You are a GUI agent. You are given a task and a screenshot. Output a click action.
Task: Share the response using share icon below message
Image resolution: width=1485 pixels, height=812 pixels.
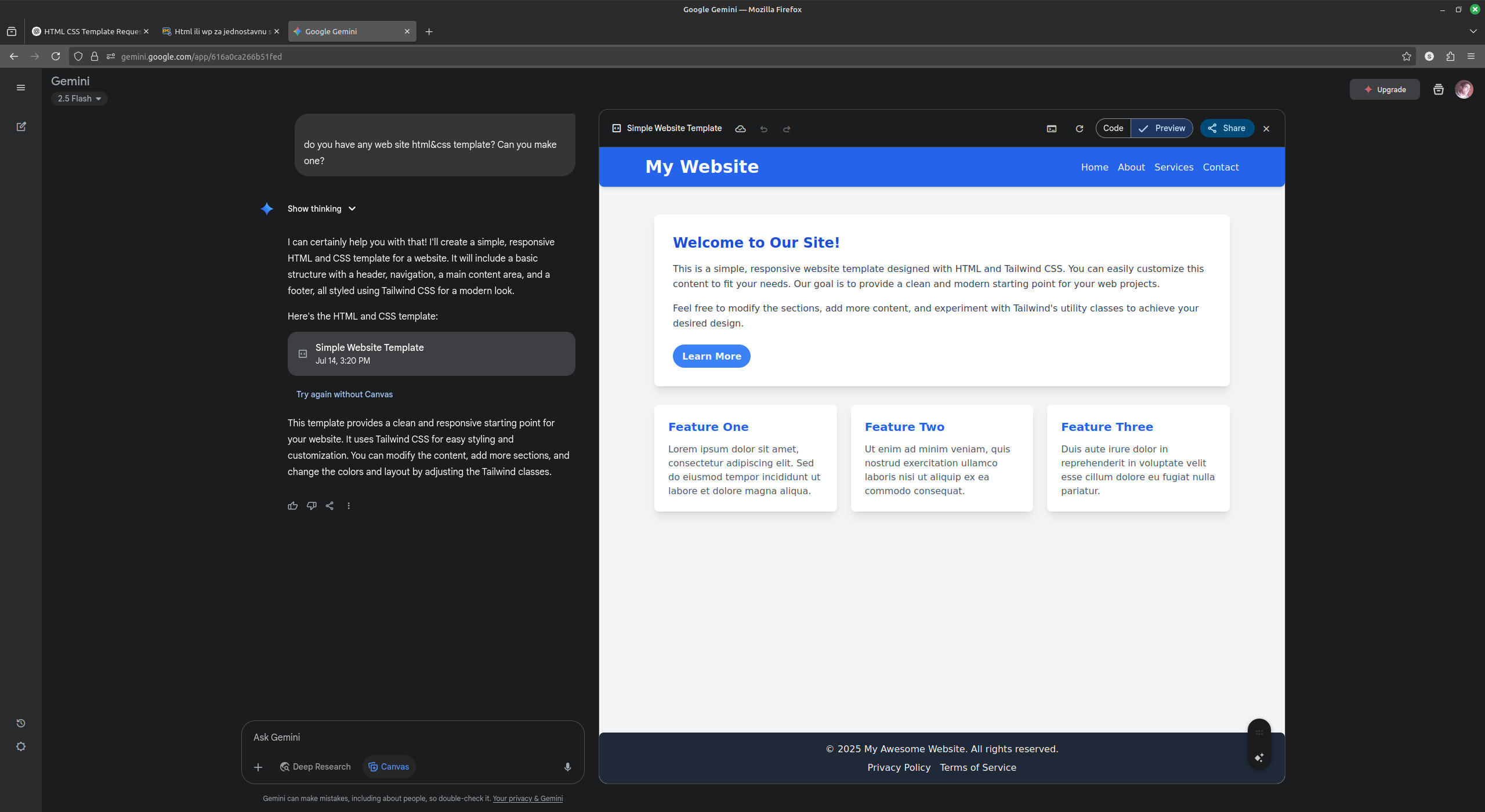click(329, 506)
